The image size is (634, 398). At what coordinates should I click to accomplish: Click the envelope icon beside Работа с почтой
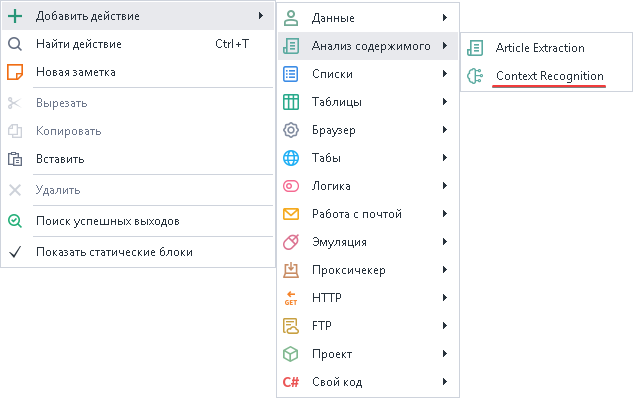(x=291, y=214)
